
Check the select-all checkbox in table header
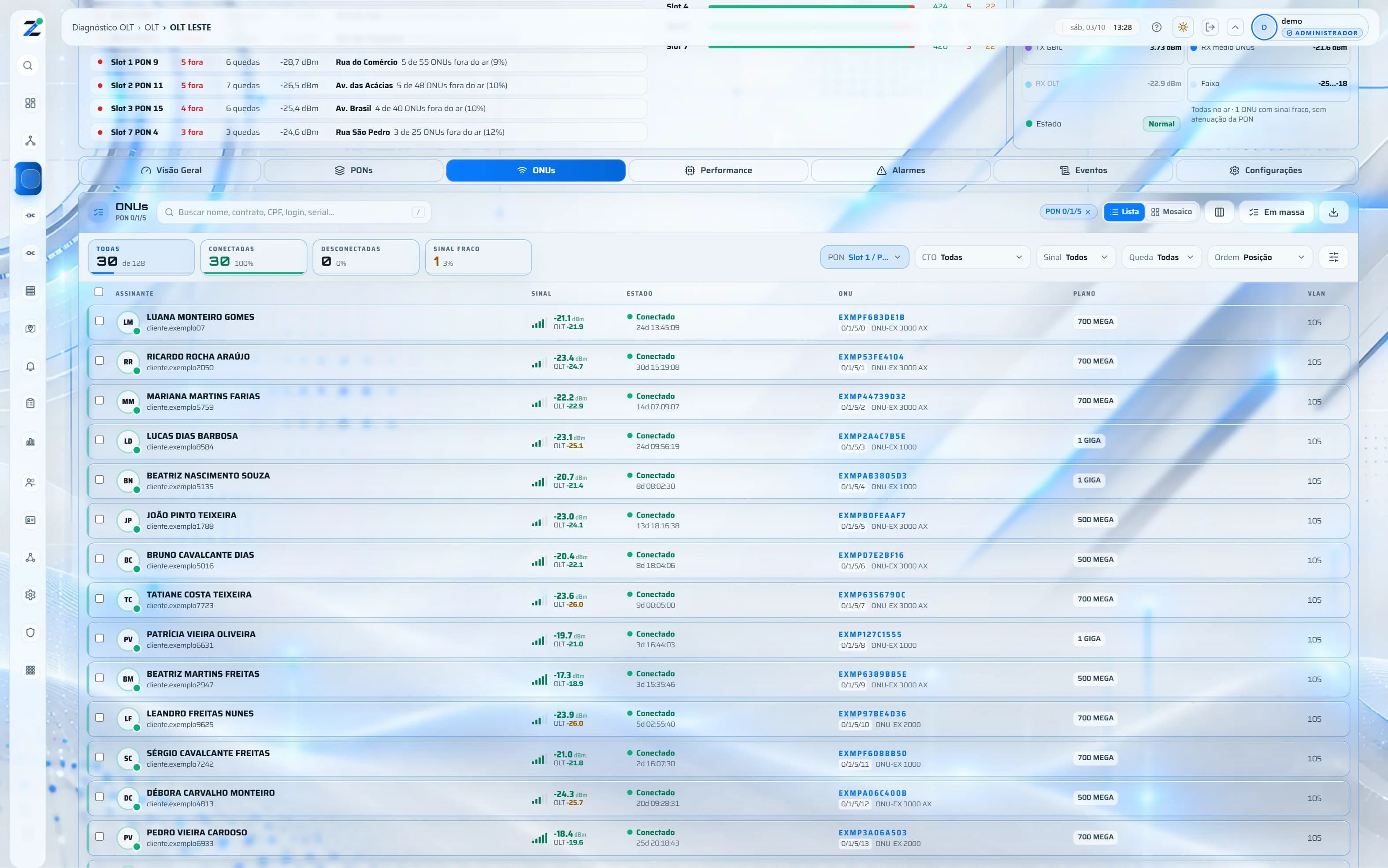coord(99,292)
